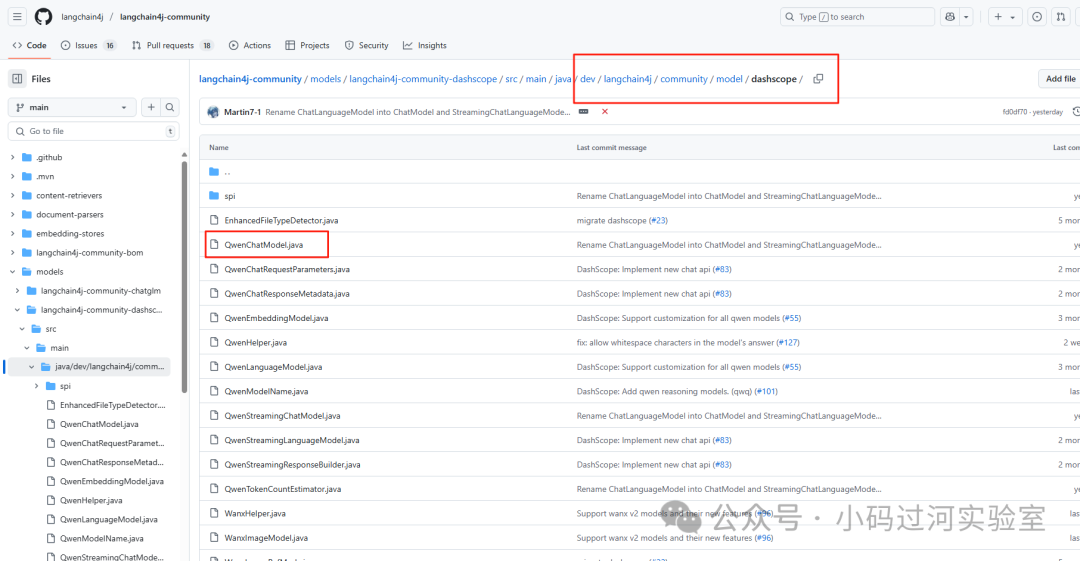Collapse the models folder chevron

click(12, 272)
